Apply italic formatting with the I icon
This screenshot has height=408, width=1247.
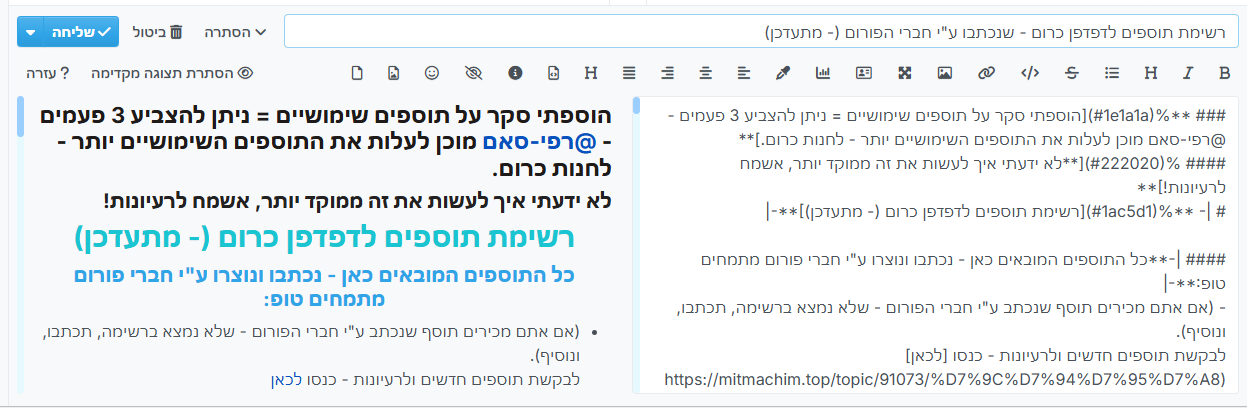1188,72
